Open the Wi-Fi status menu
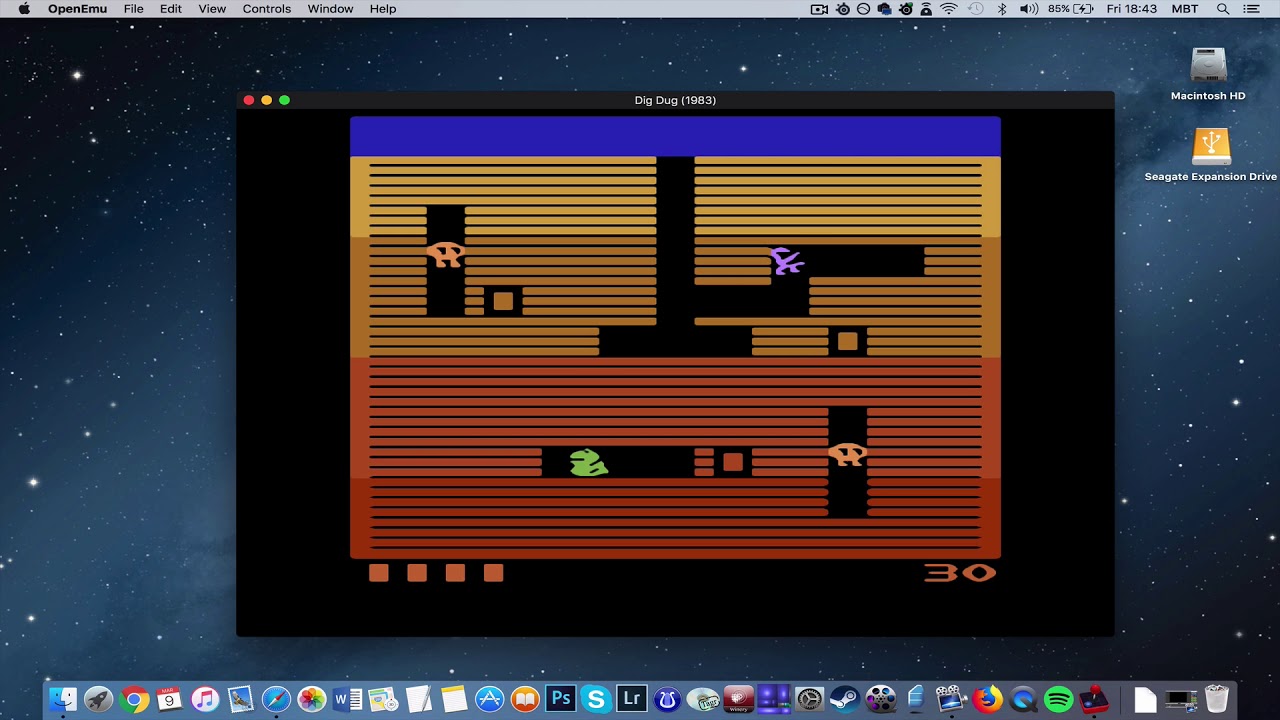The image size is (1280, 720). point(949,9)
